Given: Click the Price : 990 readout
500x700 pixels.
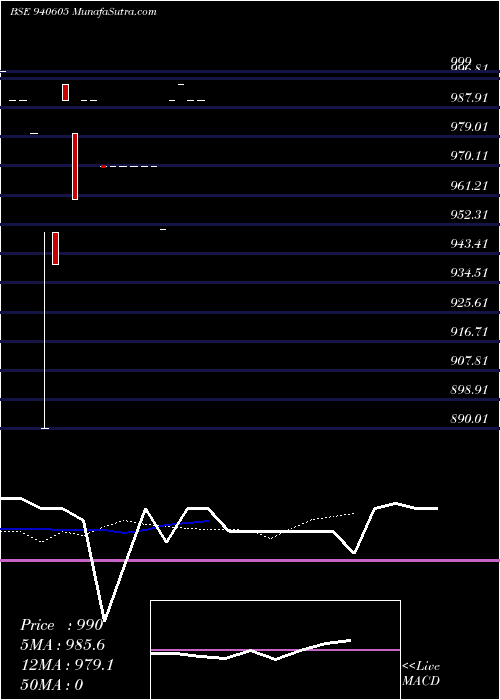Looking at the screenshot, I should [62, 625].
